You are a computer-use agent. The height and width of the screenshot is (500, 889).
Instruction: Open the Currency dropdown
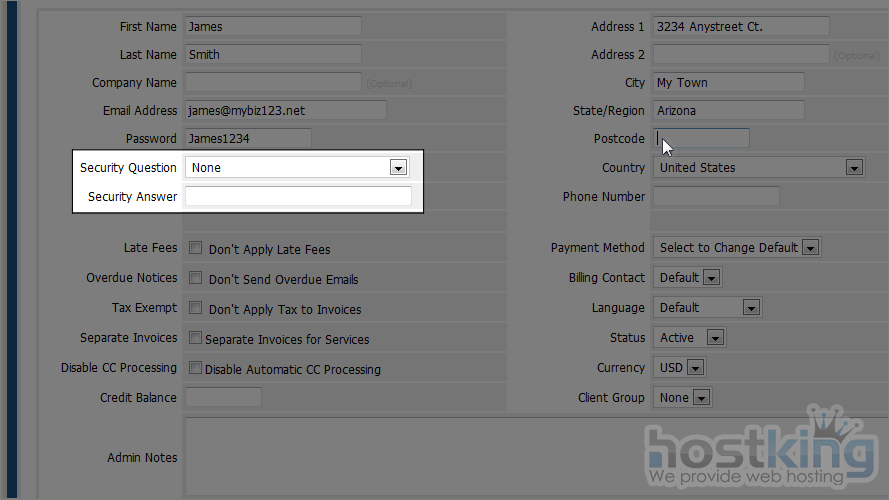coord(679,368)
